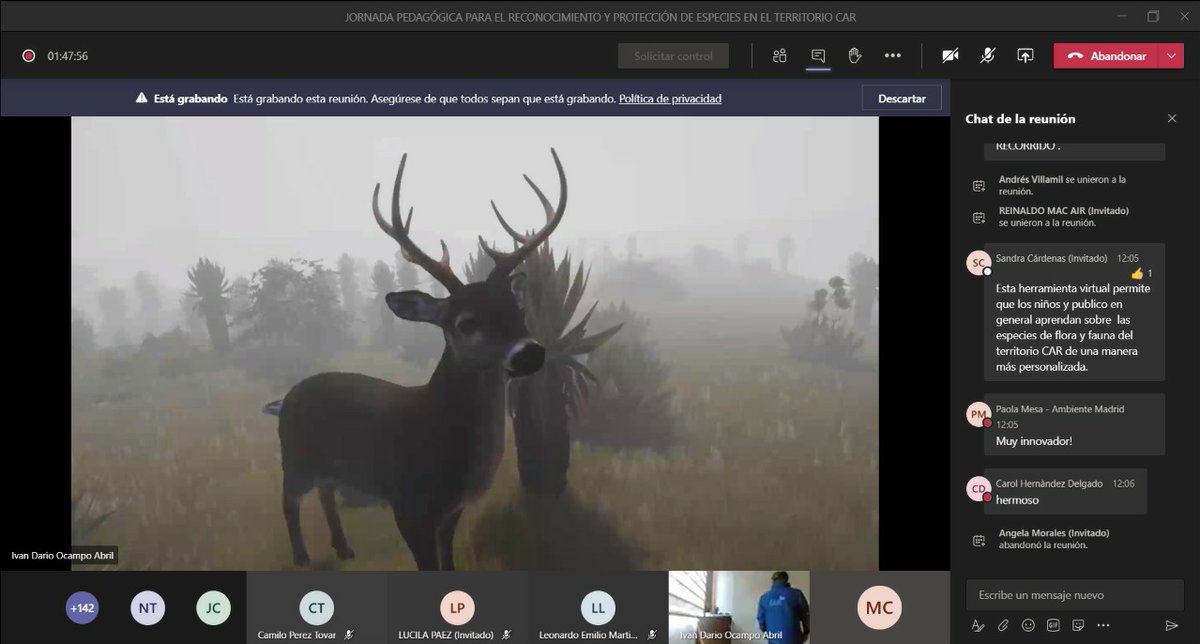Close the Chat de la reunión panel

(x=1172, y=118)
